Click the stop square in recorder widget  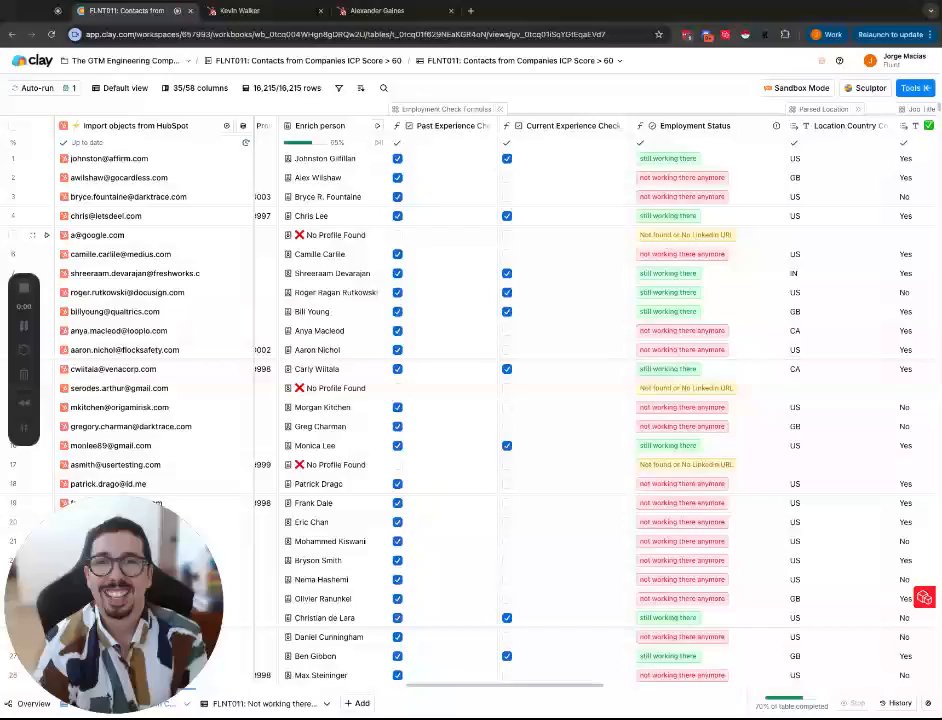(24, 288)
